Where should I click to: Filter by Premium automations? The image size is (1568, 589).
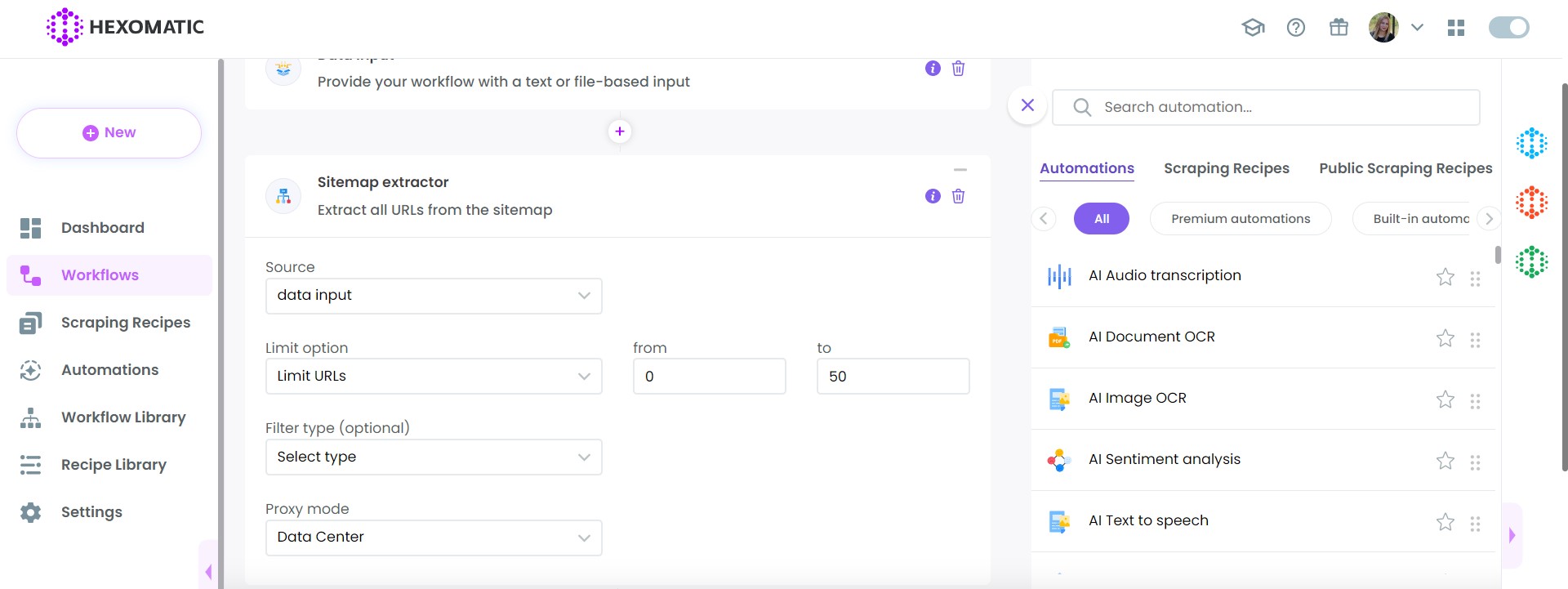pyautogui.click(x=1240, y=219)
